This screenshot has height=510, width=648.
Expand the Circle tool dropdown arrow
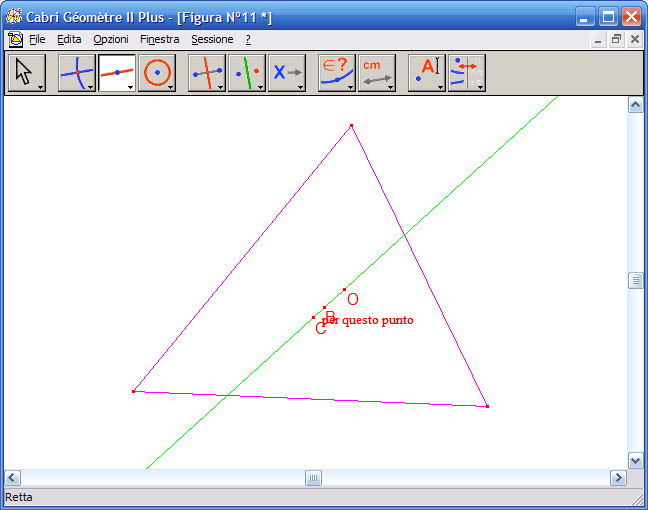[x=171, y=87]
